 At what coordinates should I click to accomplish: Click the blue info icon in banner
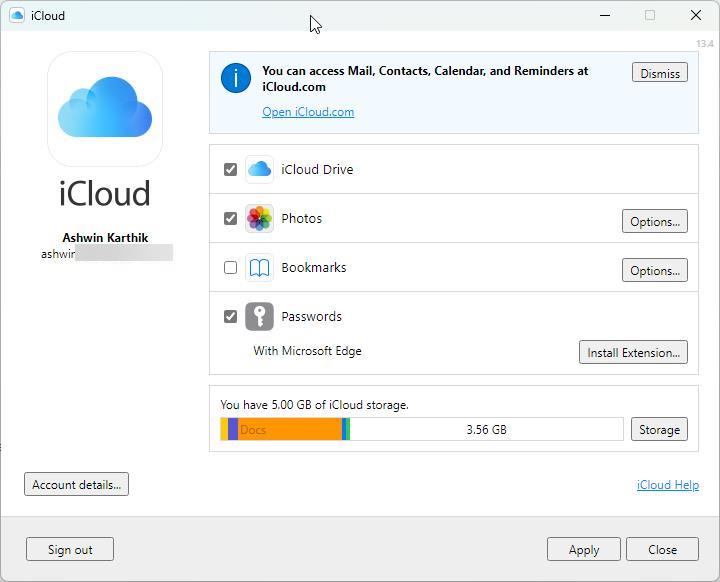point(236,78)
